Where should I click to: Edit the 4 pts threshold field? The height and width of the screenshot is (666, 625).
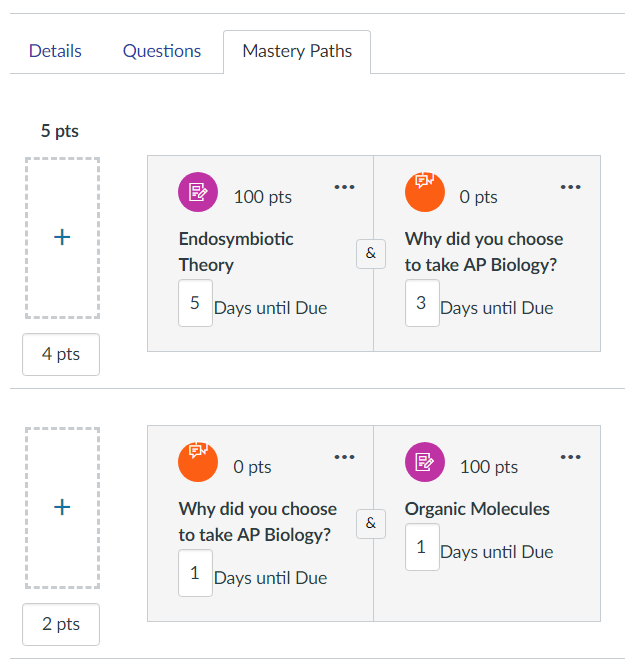[x=61, y=354]
